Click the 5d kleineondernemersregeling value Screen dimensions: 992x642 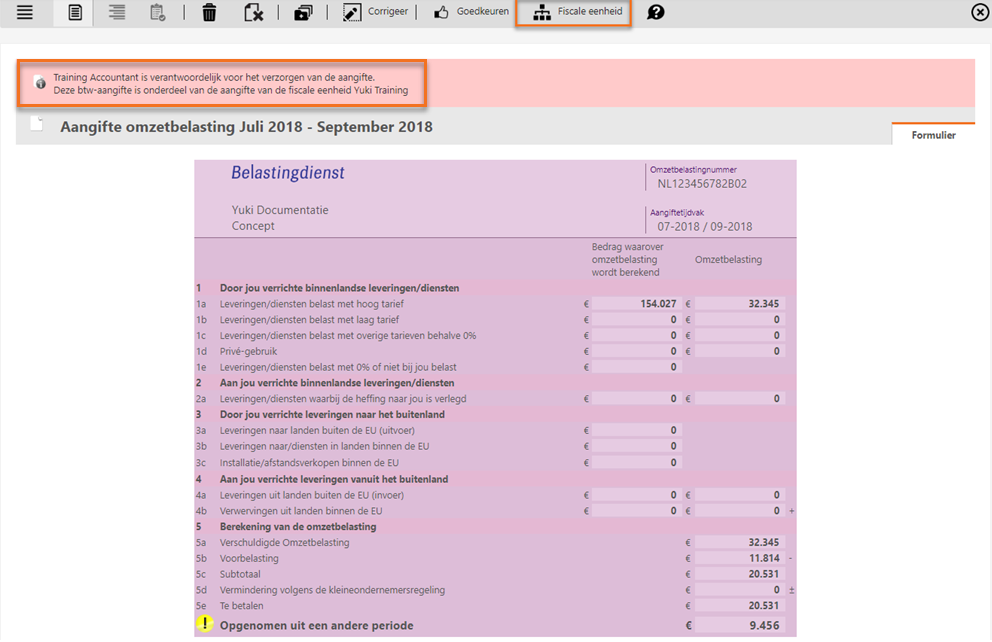click(740, 590)
